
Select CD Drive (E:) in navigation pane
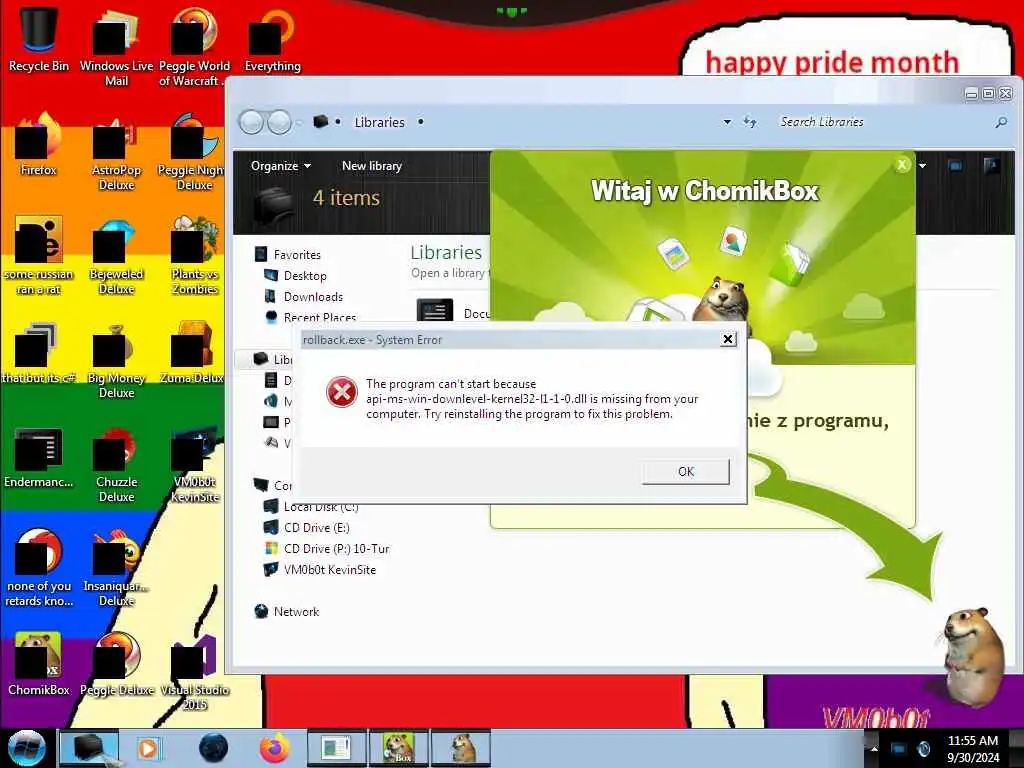[x=317, y=528]
